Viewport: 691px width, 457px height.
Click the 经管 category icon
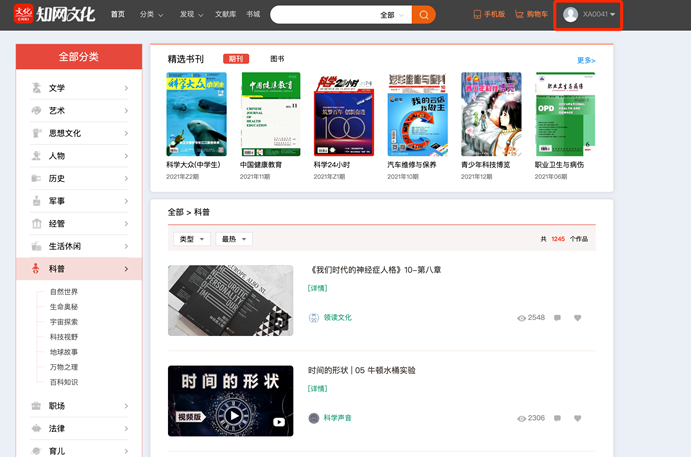[x=37, y=223]
